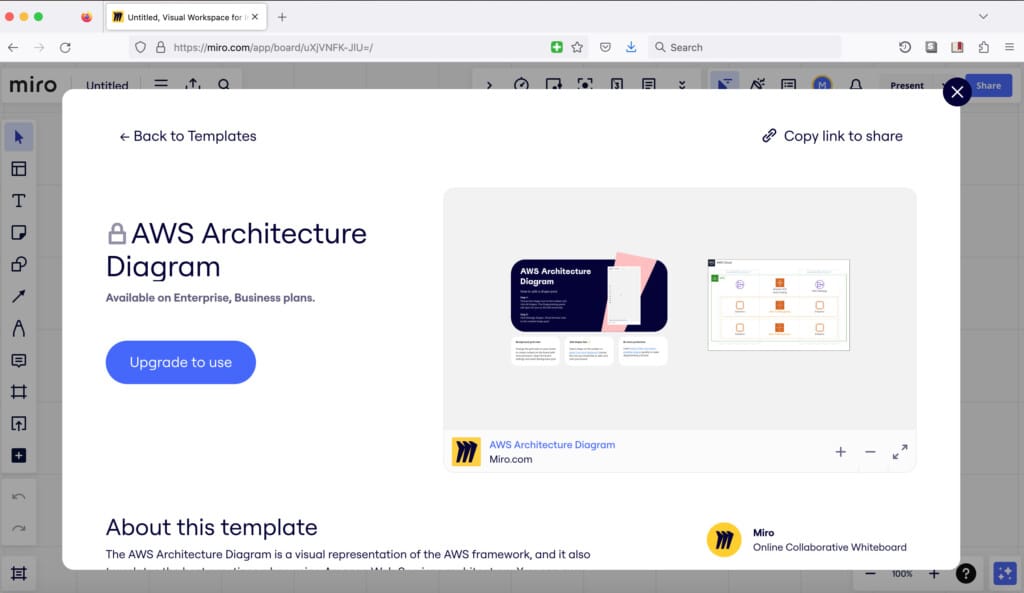Click the export board icon

(x=193, y=84)
